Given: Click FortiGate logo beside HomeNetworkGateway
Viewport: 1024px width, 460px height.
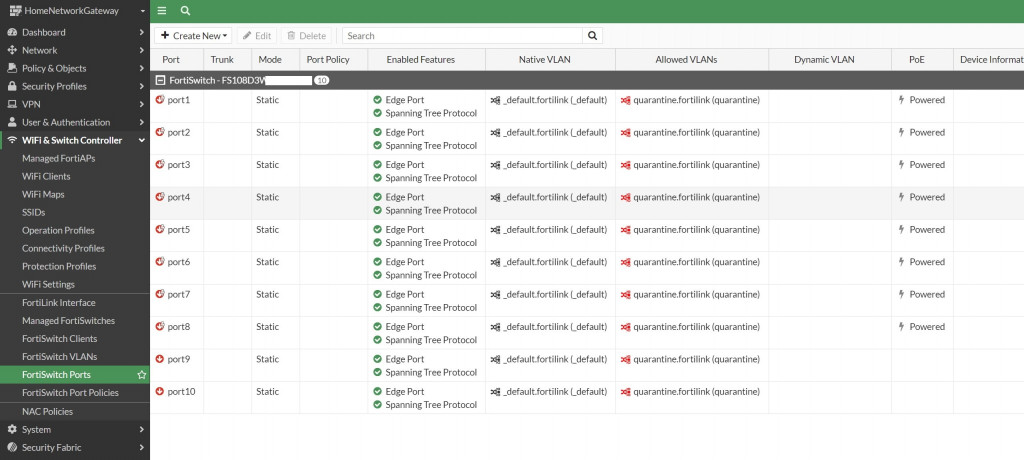Looking at the screenshot, I should pyautogui.click(x=15, y=10).
